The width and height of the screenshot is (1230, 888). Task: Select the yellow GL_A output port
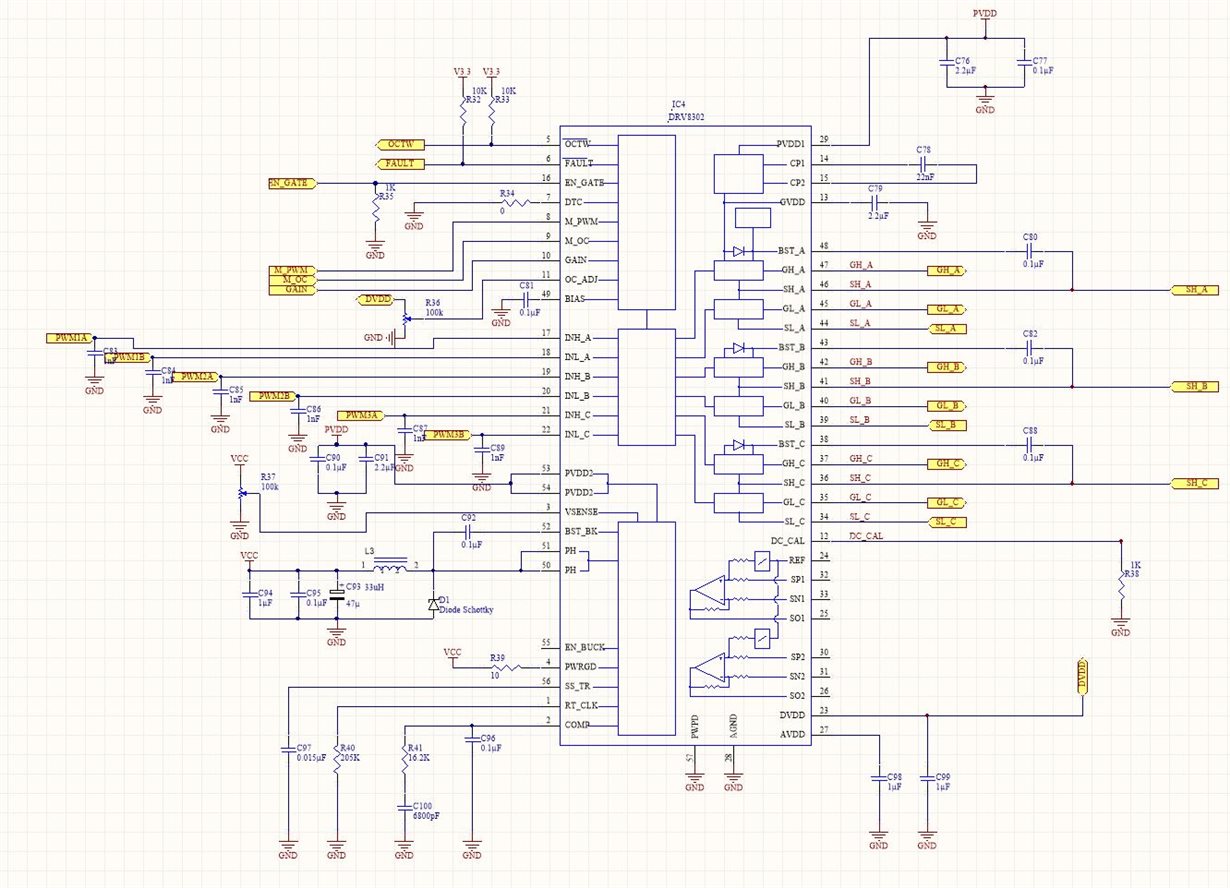(x=946, y=309)
